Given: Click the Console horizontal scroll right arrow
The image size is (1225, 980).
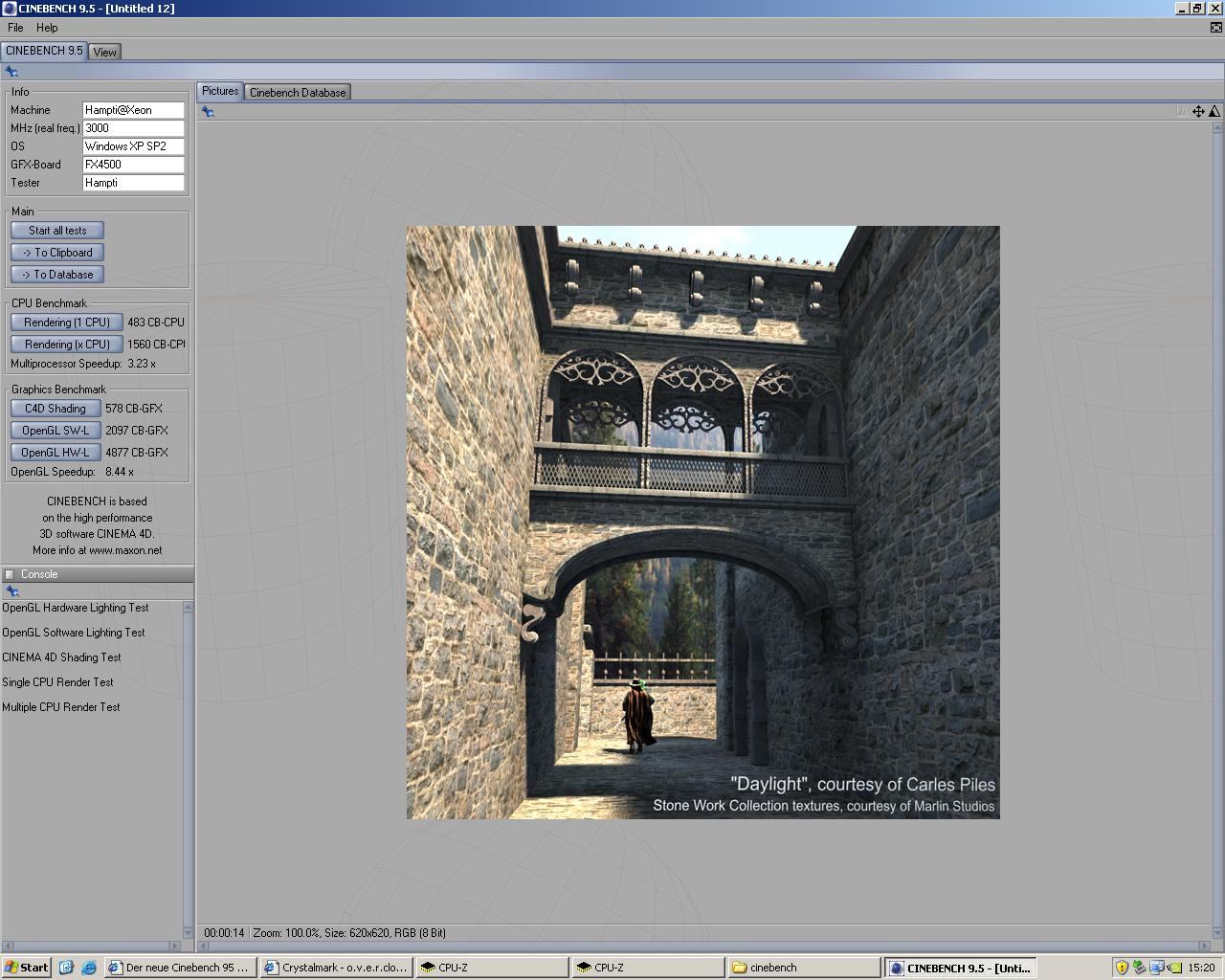Looking at the screenshot, I should click(175, 947).
